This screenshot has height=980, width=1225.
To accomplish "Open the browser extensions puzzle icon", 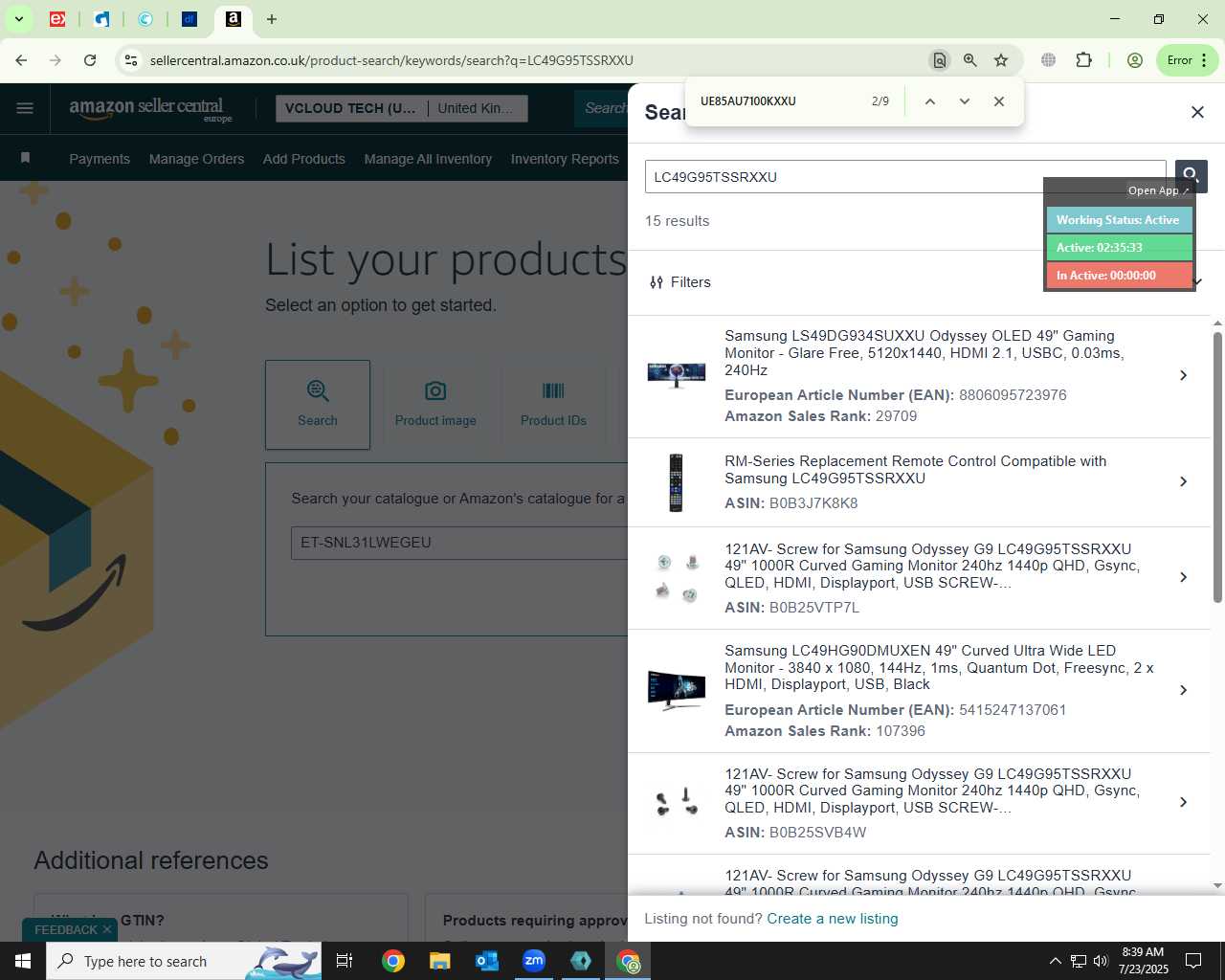I will coord(1083,60).
